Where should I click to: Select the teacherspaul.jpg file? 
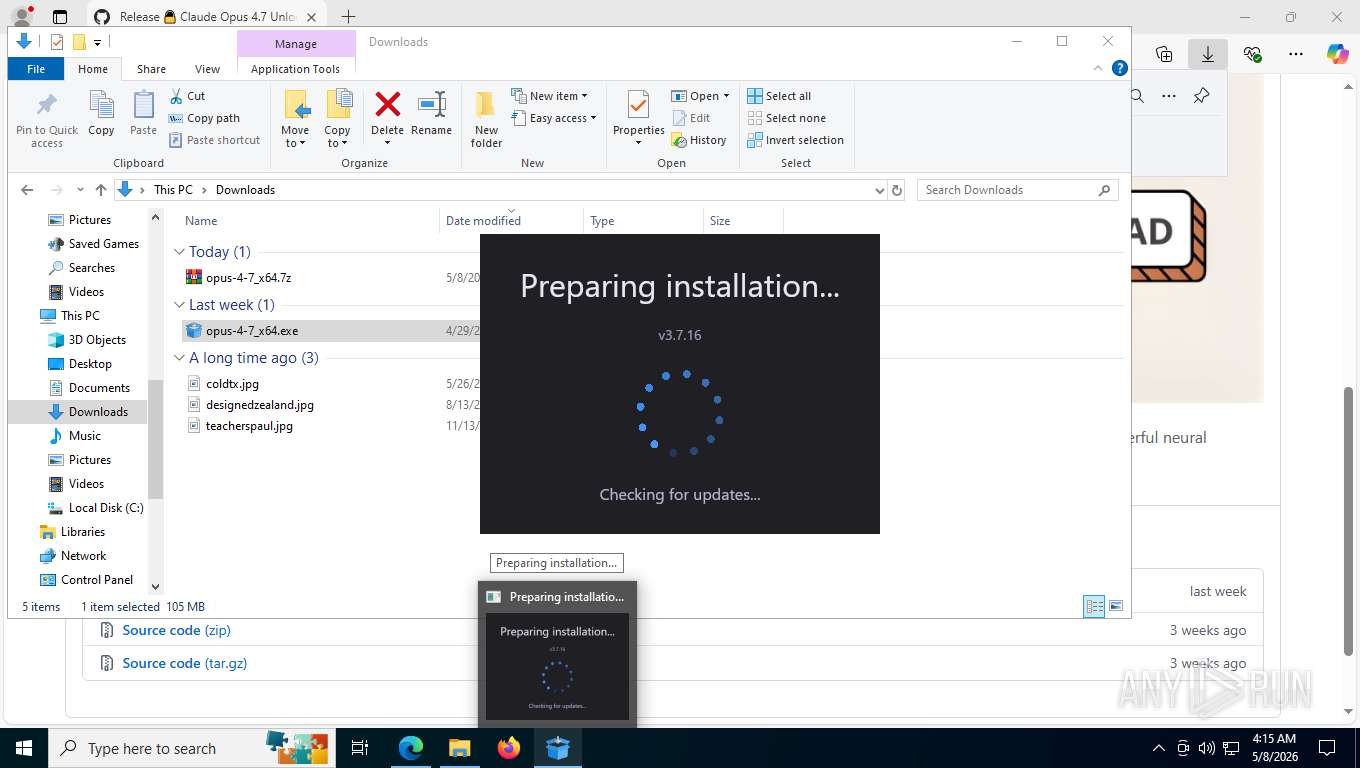point(249,426)
